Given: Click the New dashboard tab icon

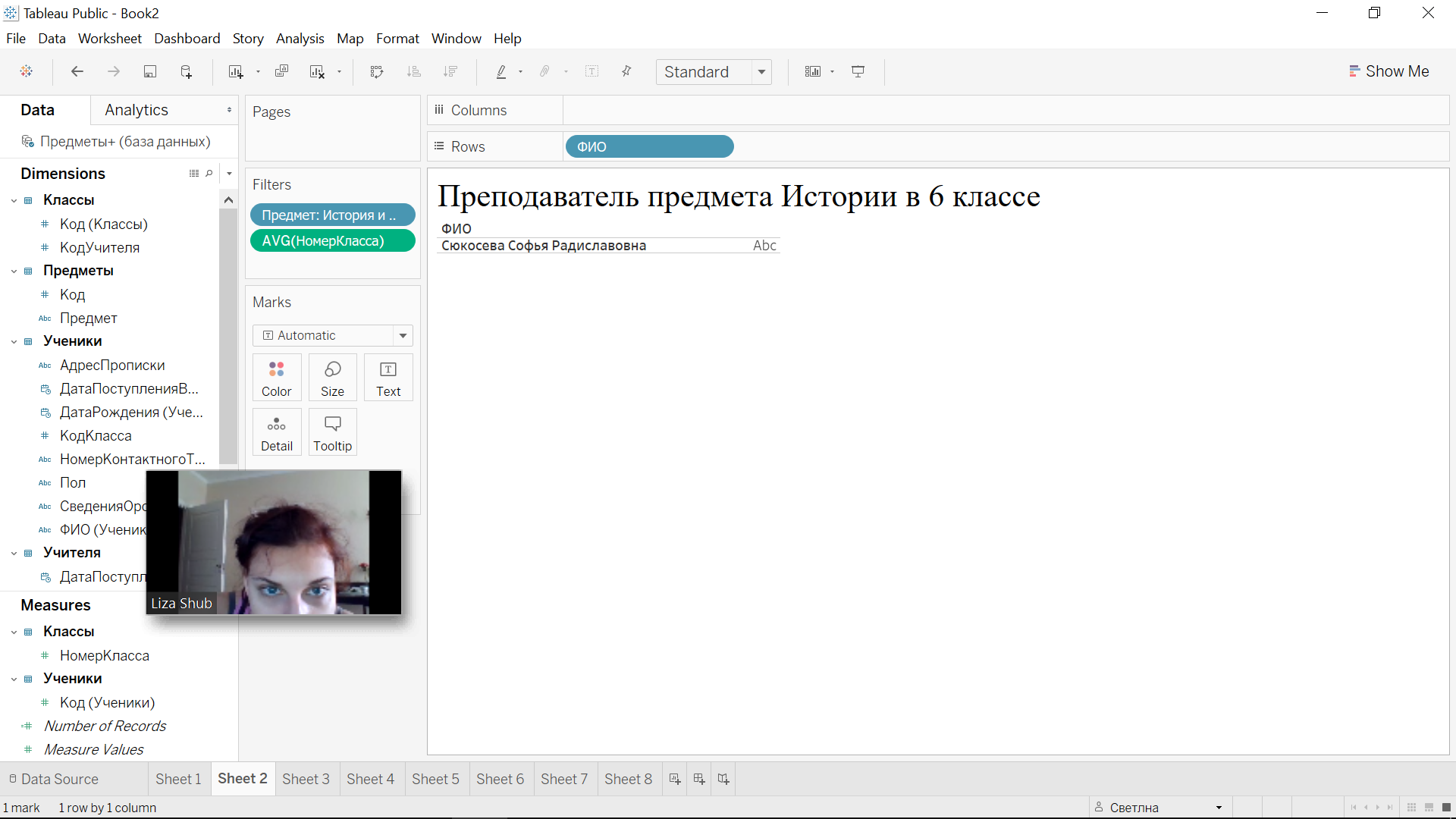Looking at the screenshot, I should click(699, 779).
